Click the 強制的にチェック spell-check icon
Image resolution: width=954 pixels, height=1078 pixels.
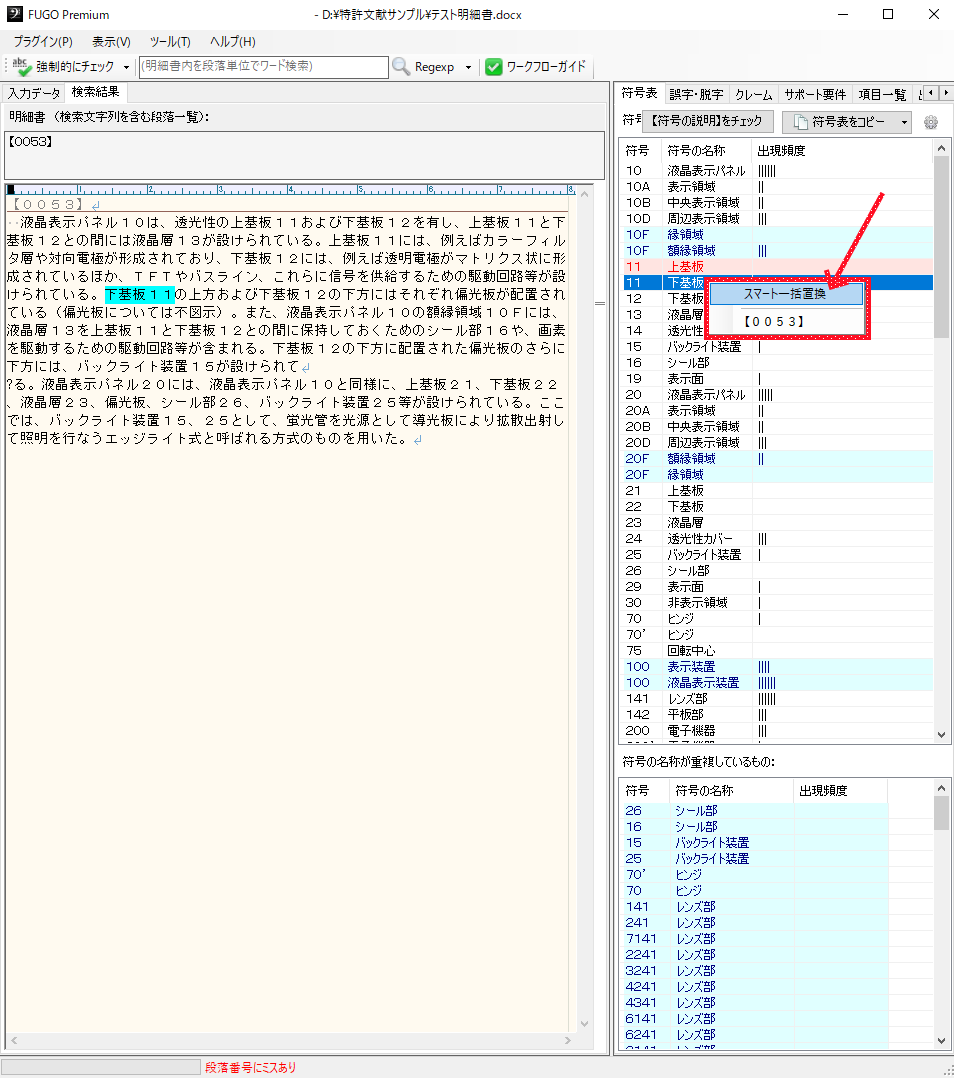pos(21,67)
